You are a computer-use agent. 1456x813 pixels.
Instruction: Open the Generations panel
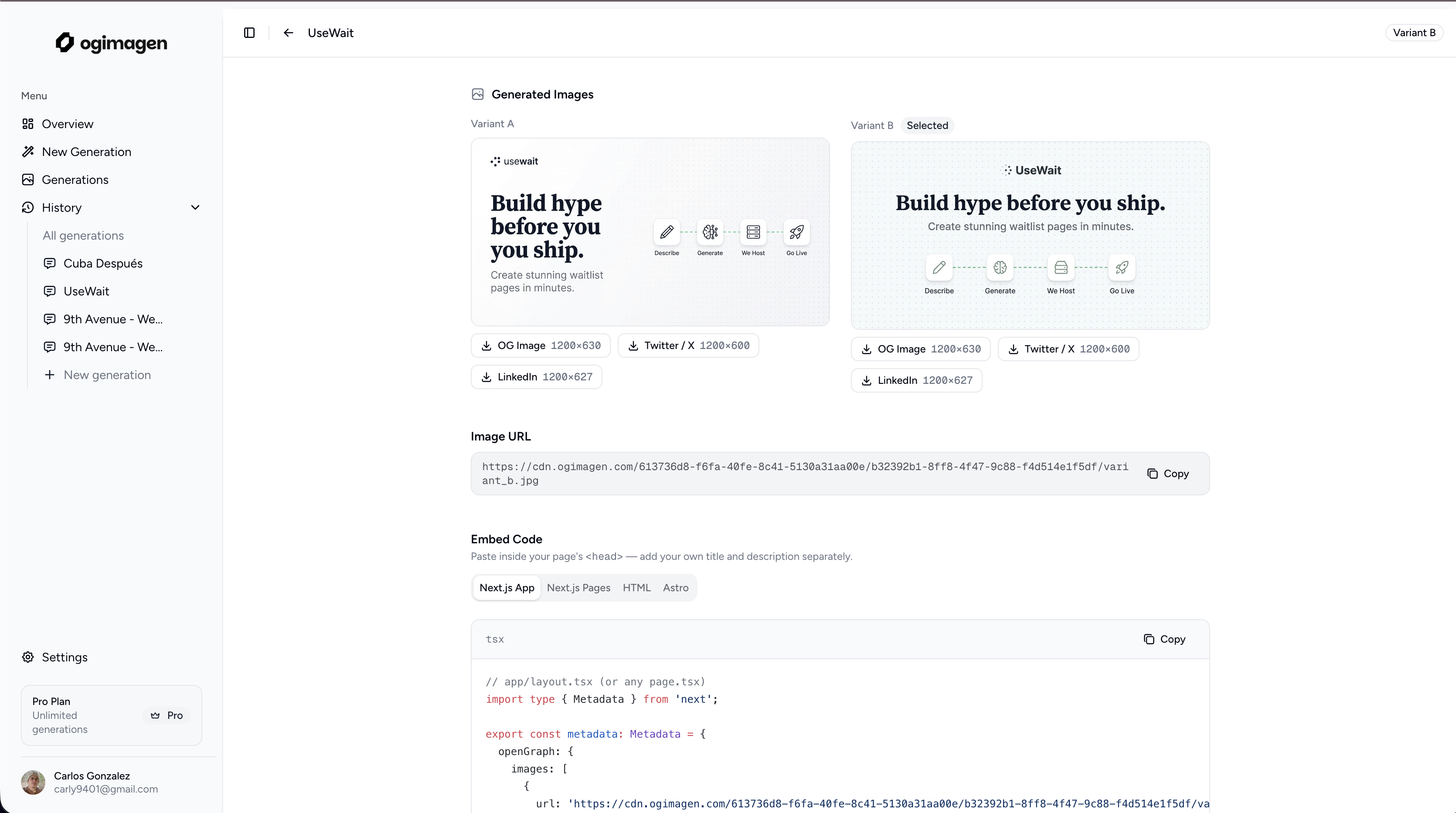[x=75, y=179]
